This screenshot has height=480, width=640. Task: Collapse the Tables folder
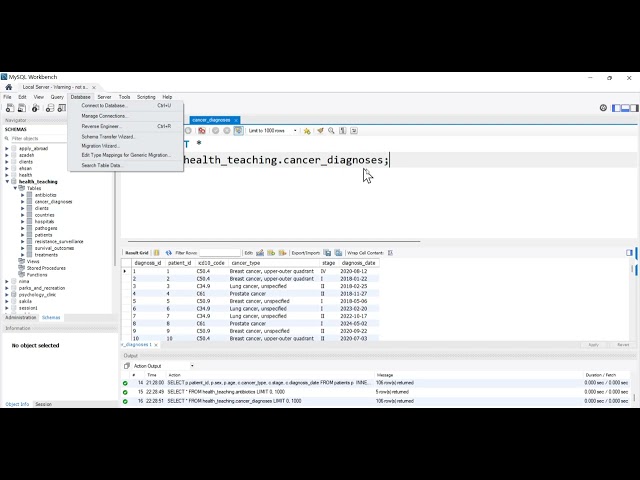(x=15, y=188)
